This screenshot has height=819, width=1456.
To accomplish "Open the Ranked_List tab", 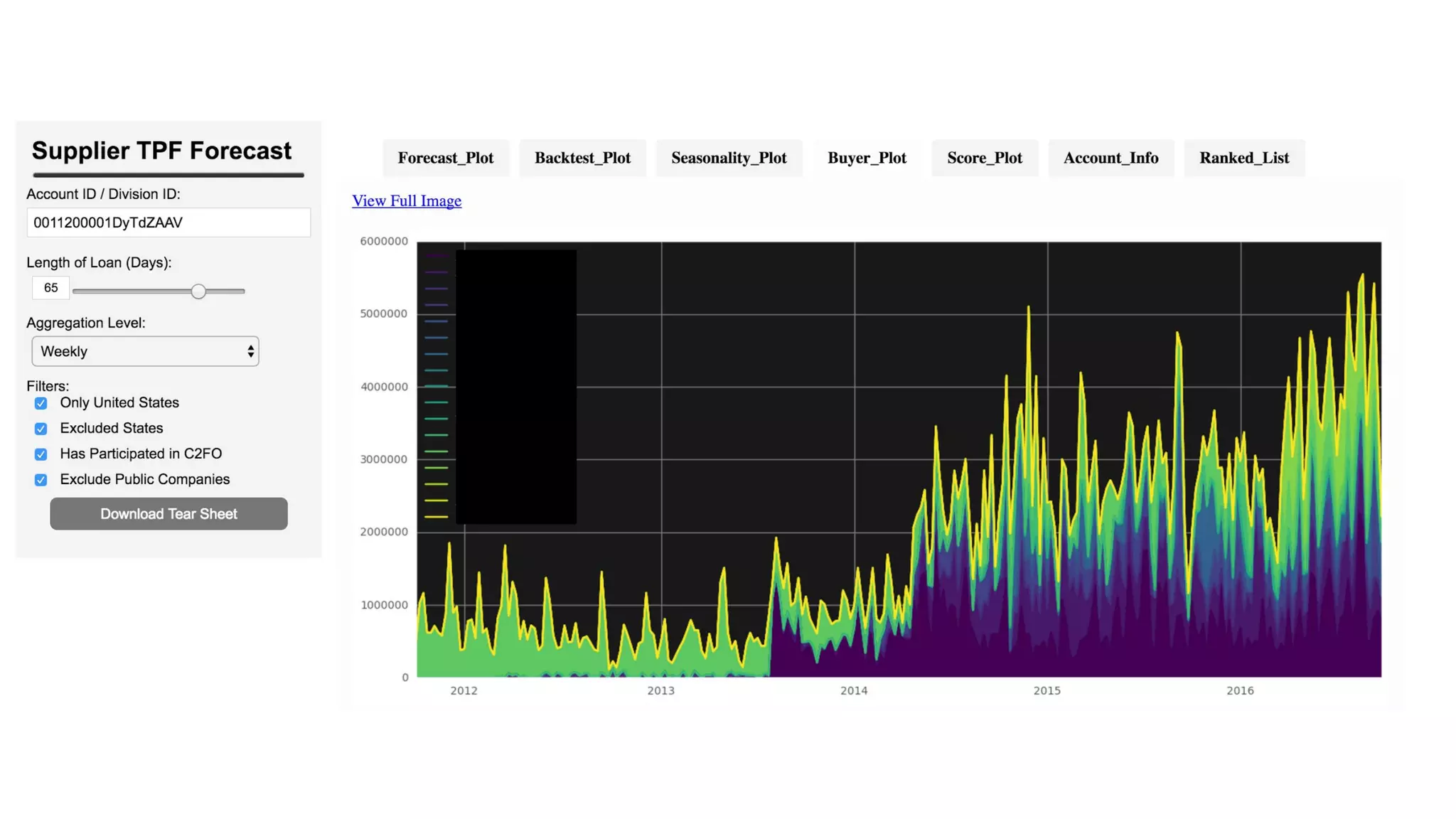I will 1243,158.
